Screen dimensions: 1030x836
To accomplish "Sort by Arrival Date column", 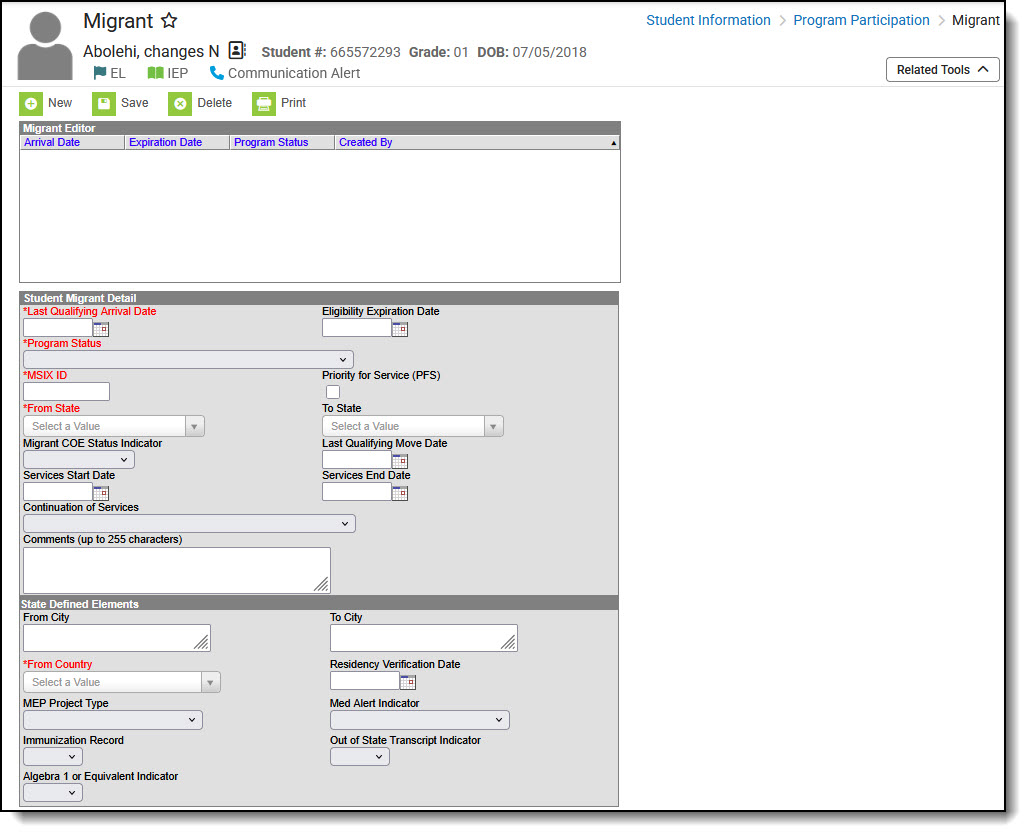I will [x=52, y=143].
